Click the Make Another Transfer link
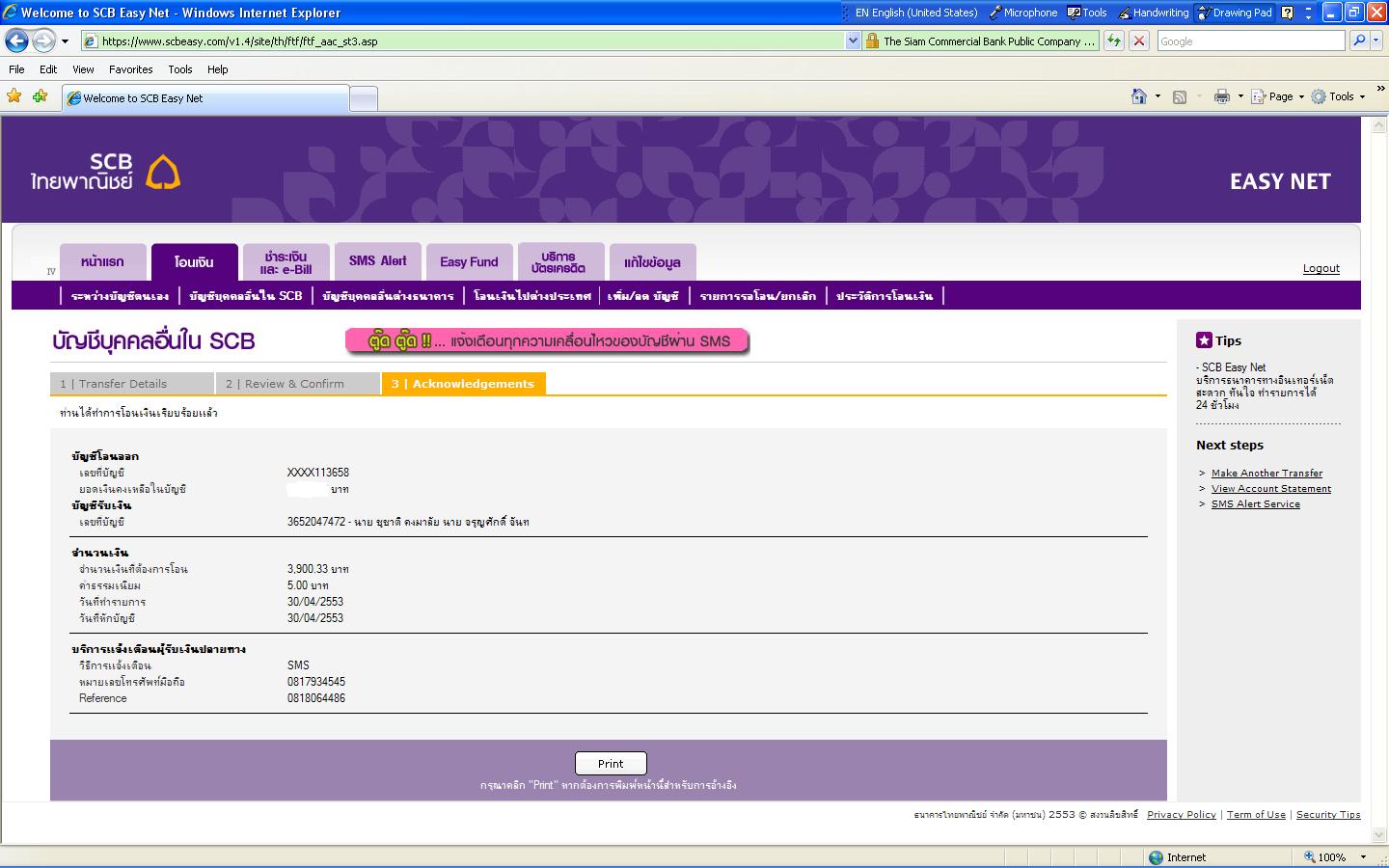Viewport: 1389px width, 868px height. tap(1266, 473)
